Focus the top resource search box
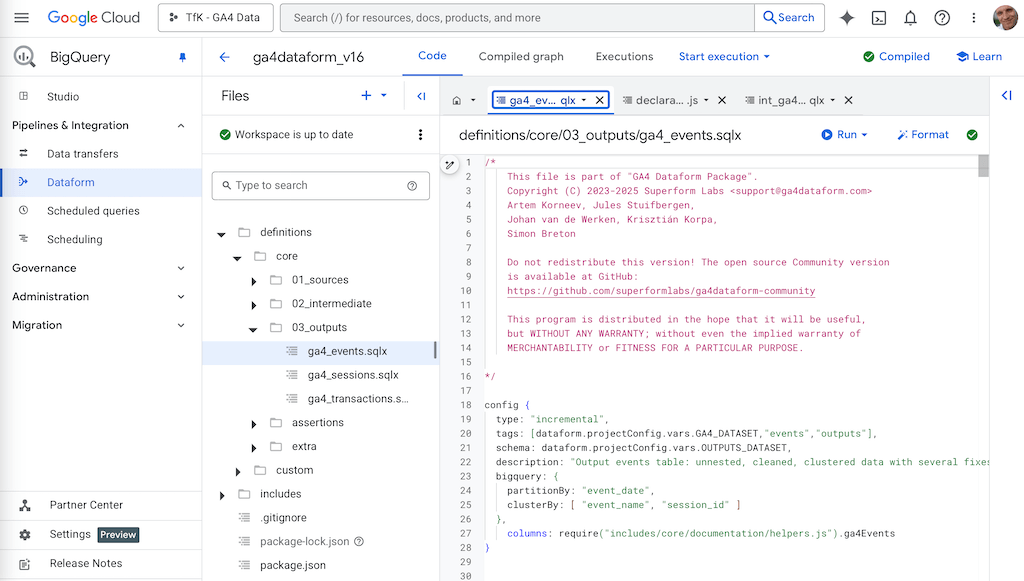Screen dimensions: 1024x581 click(x=517, y=18)
